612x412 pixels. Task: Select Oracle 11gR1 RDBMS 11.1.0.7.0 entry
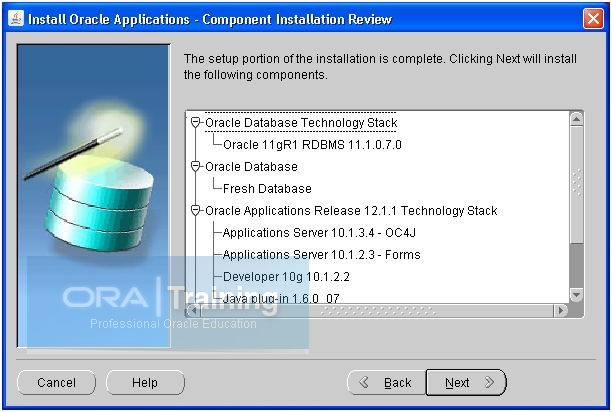coord(312,145)
